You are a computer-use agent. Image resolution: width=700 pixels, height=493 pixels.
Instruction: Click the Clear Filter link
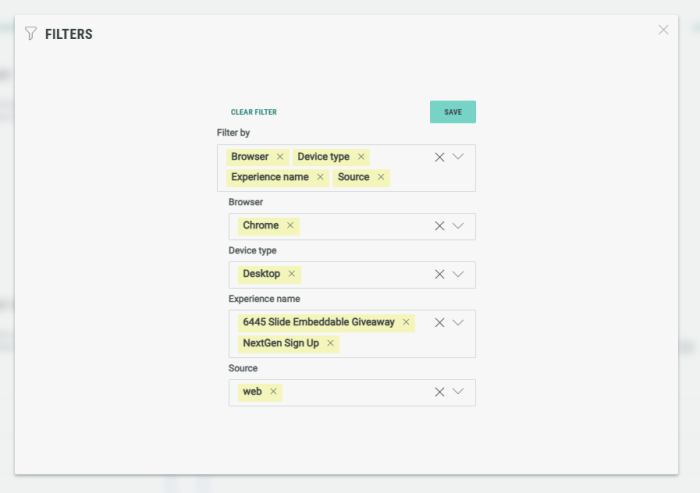point(254,112)
